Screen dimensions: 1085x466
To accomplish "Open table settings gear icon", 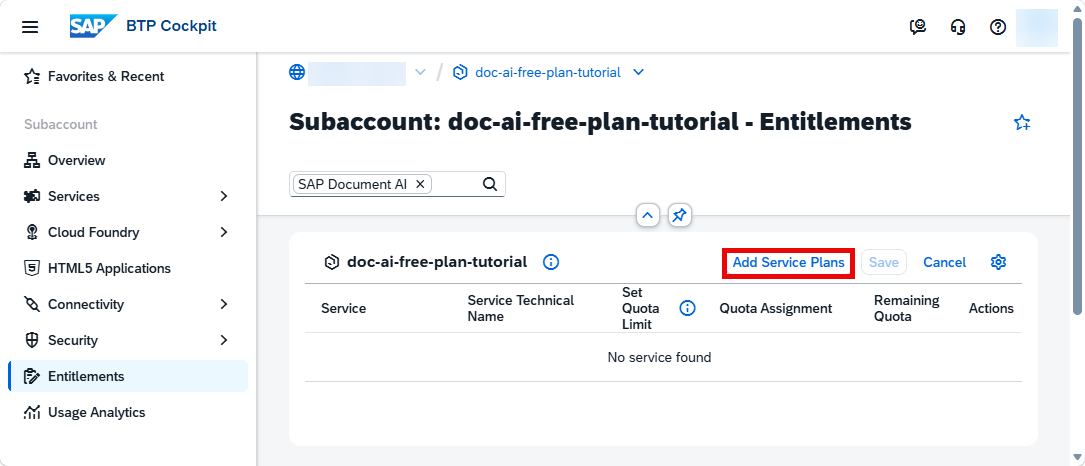I will point(998,262).
